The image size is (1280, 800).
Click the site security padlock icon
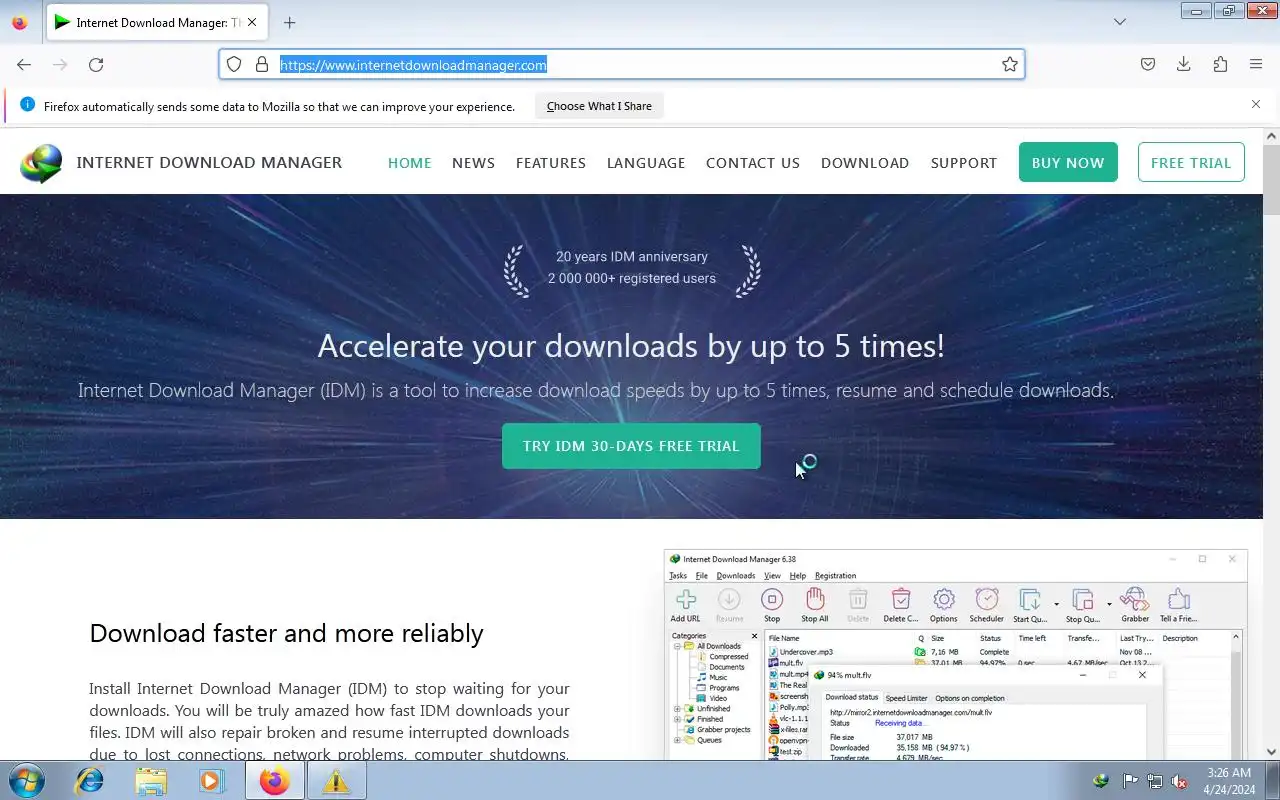[262, 64]
